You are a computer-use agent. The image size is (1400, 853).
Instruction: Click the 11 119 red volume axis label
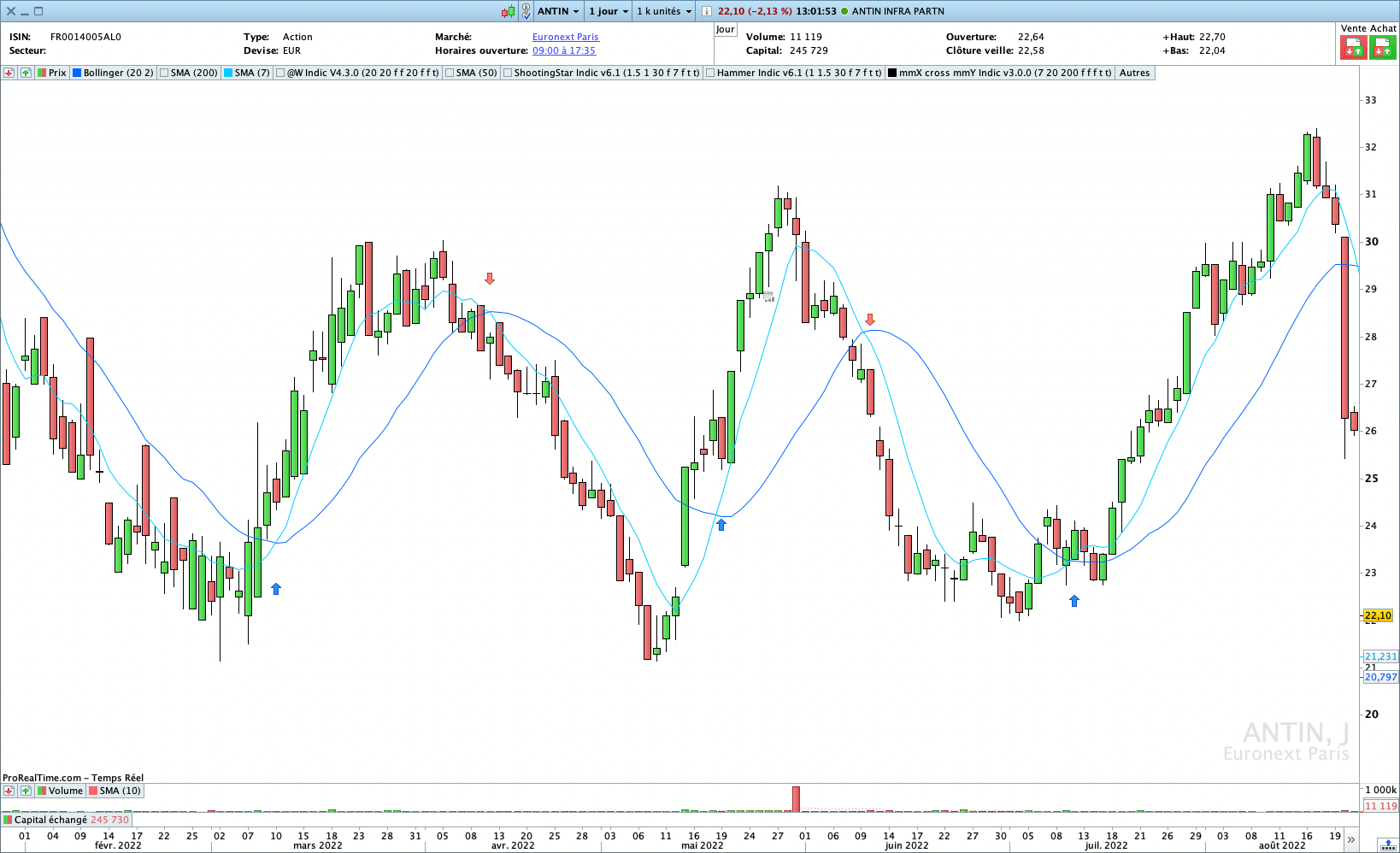1381,806
